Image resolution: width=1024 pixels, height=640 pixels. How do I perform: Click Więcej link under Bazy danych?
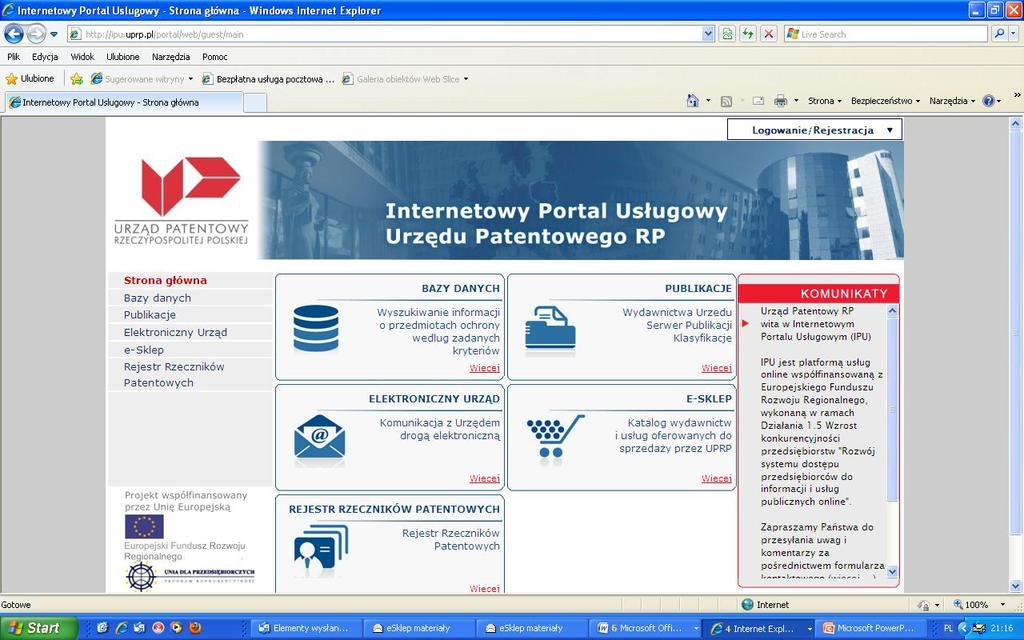point(485,368)
